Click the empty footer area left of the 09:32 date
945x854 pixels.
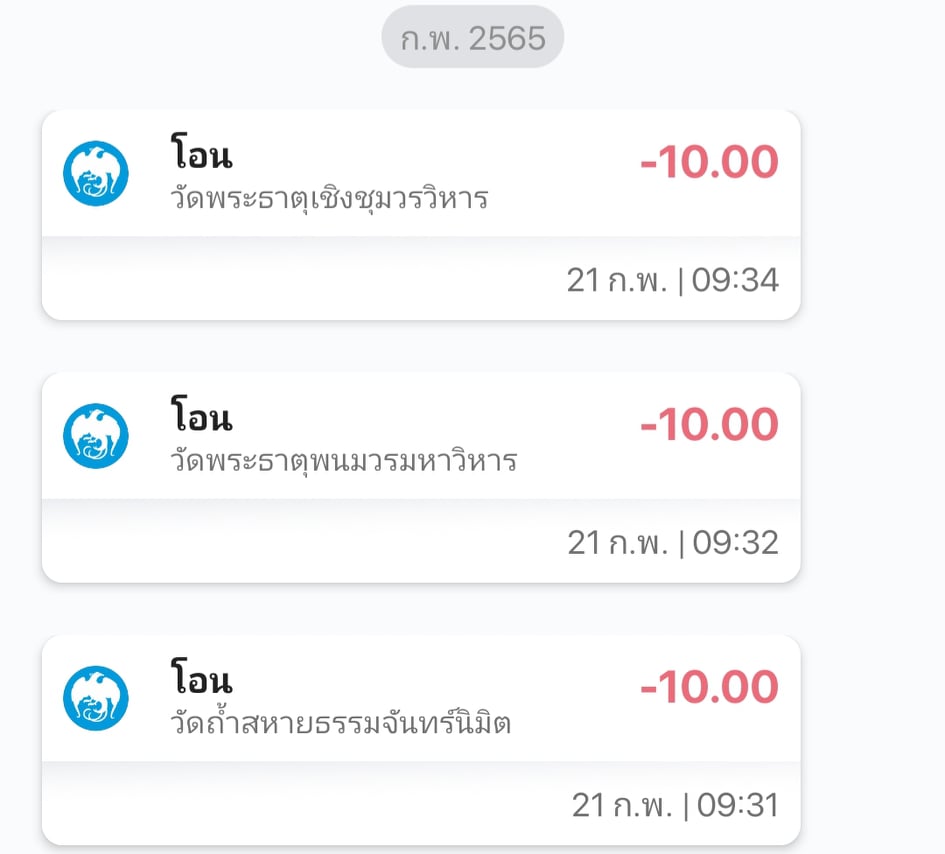[x=300, y=543]
